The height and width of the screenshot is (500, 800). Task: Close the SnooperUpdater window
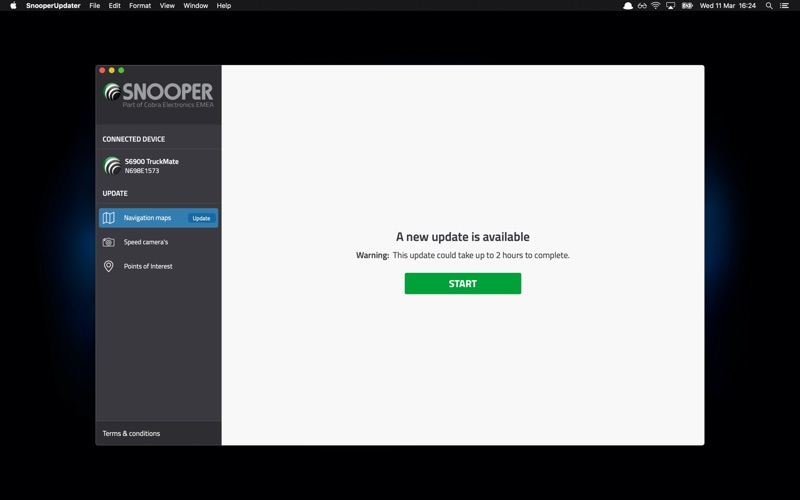[x=102, y=70]
